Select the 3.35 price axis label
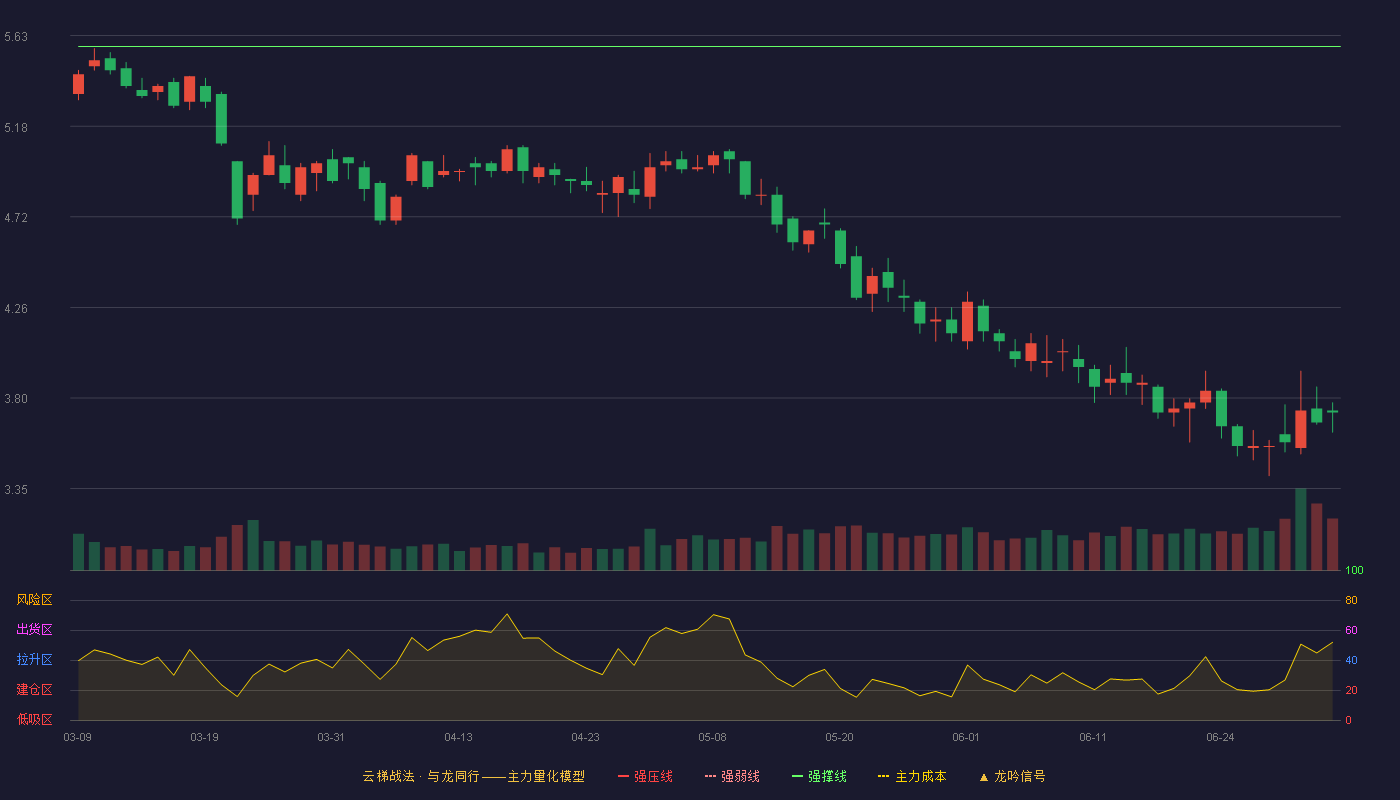 16,490
